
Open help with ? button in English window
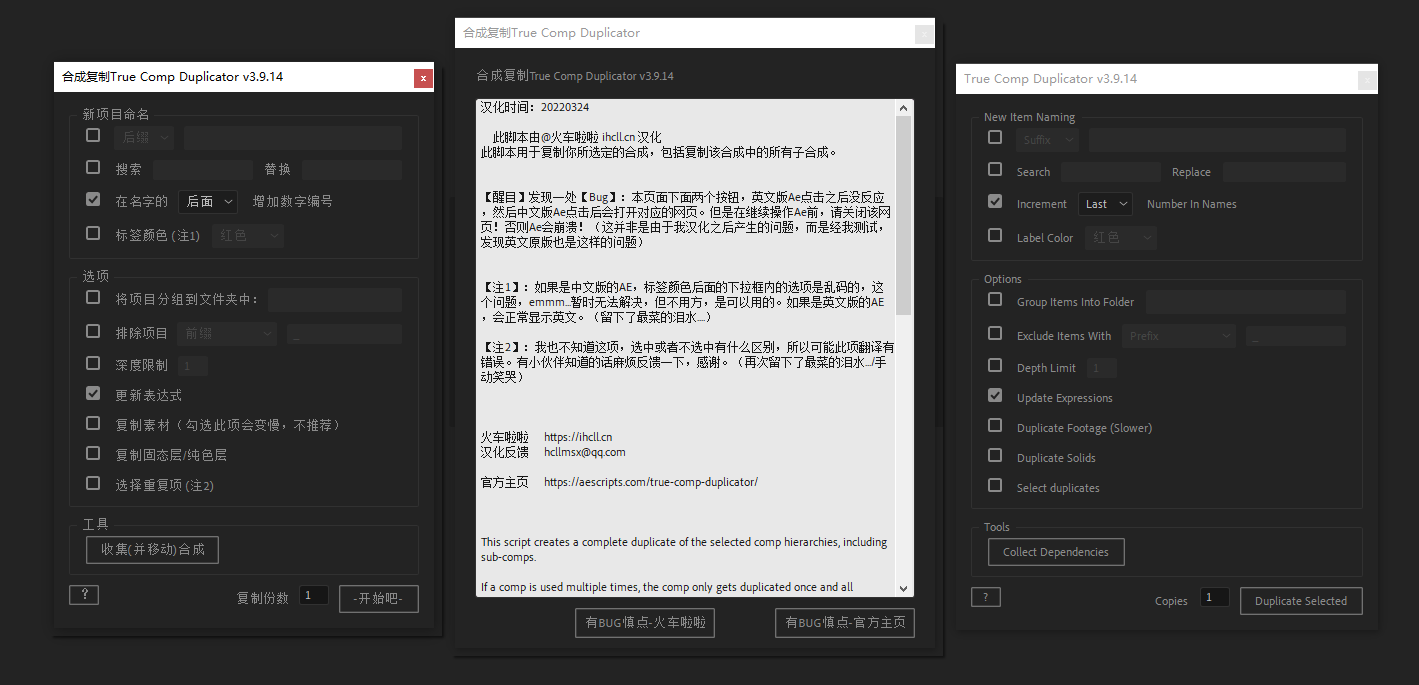point(986,597)
